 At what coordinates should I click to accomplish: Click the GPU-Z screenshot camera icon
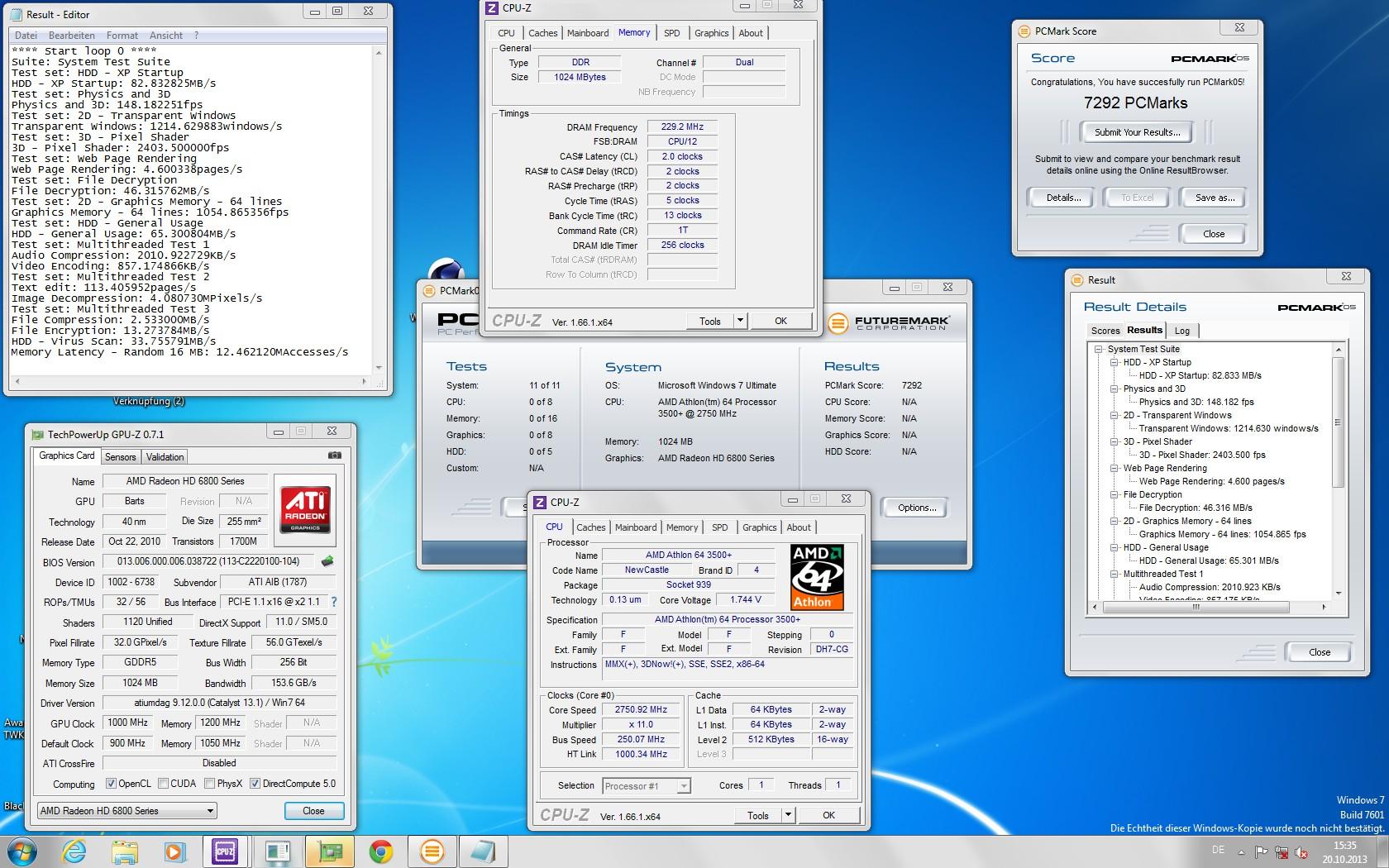pyautogui.click(x=334, y=455)
